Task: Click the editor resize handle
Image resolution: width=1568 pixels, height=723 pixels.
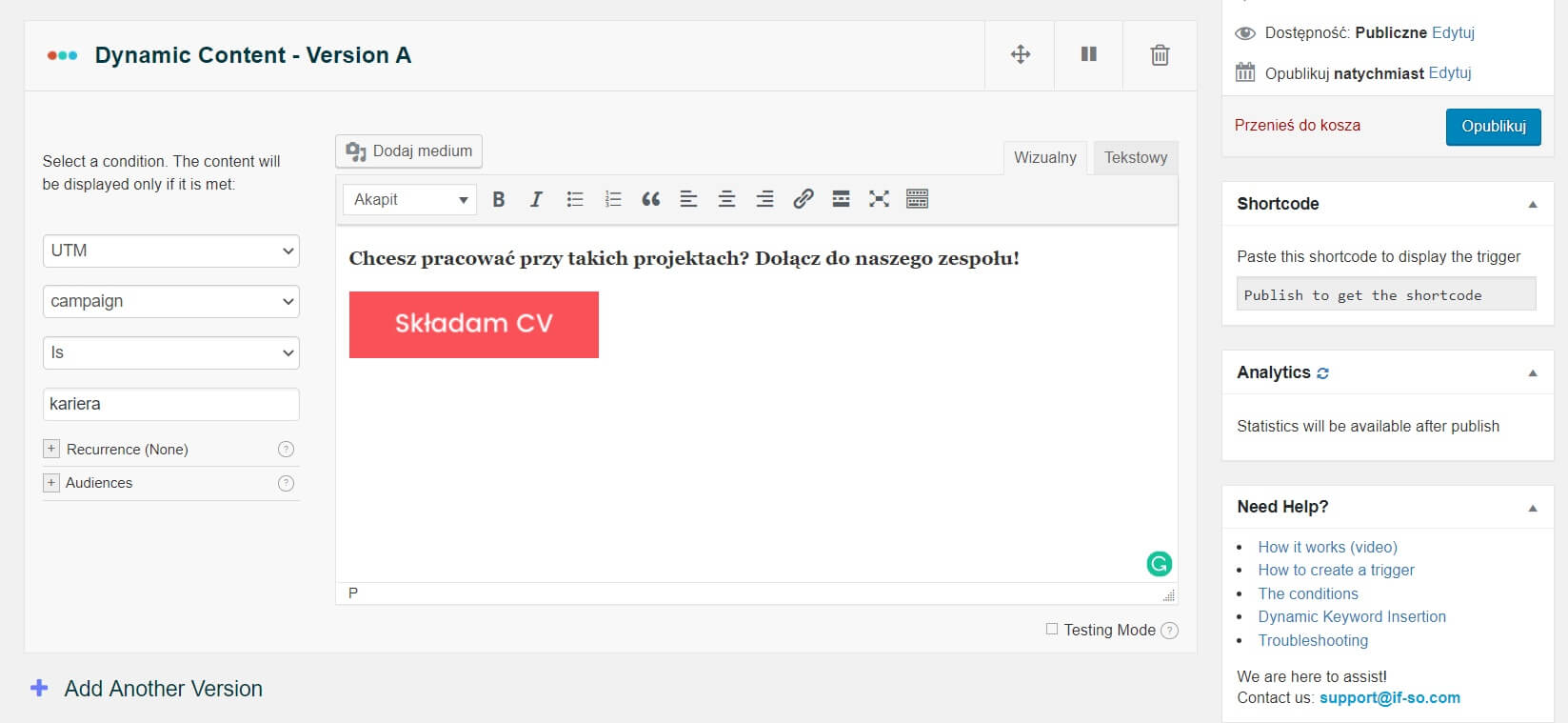Action: pos(1169,595)
